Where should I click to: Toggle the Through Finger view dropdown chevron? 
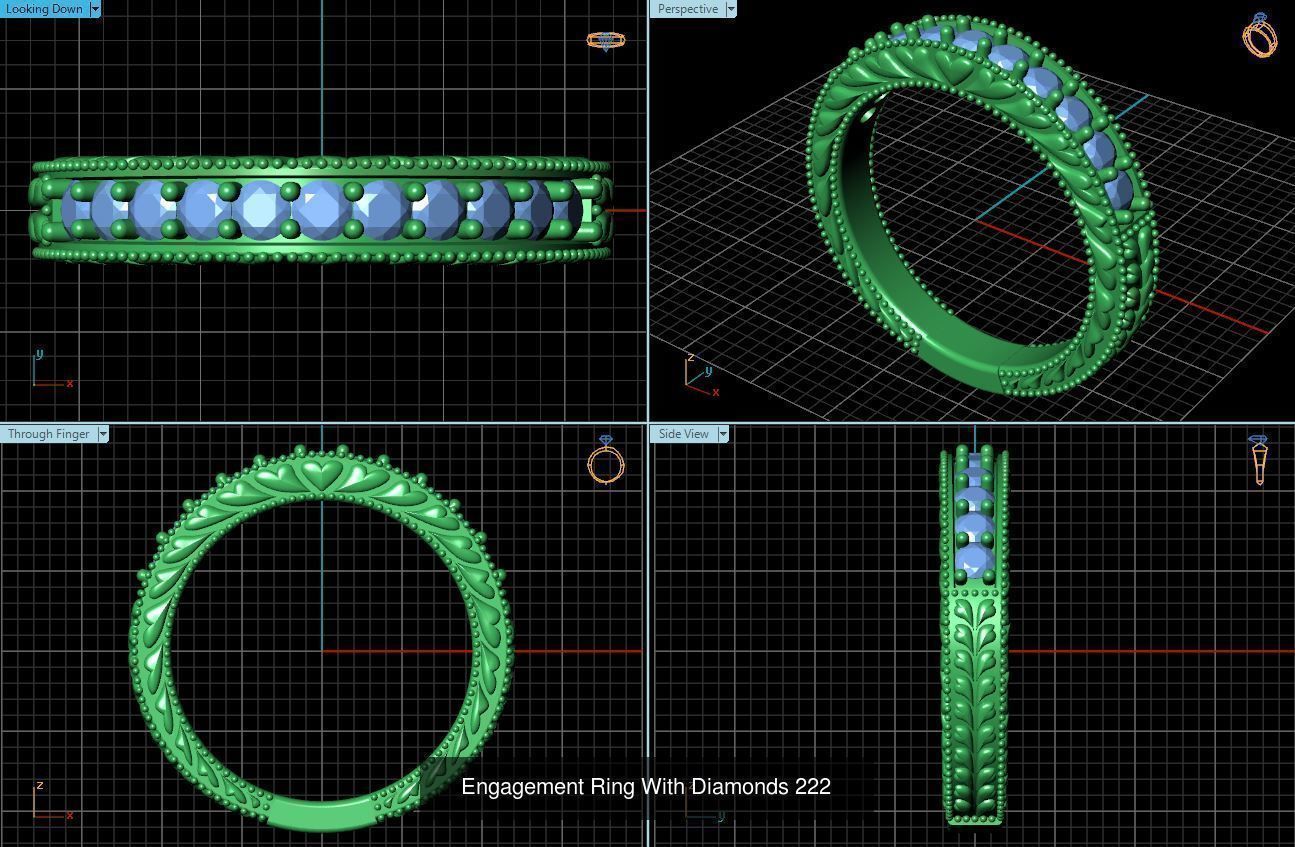click(103, 433)
